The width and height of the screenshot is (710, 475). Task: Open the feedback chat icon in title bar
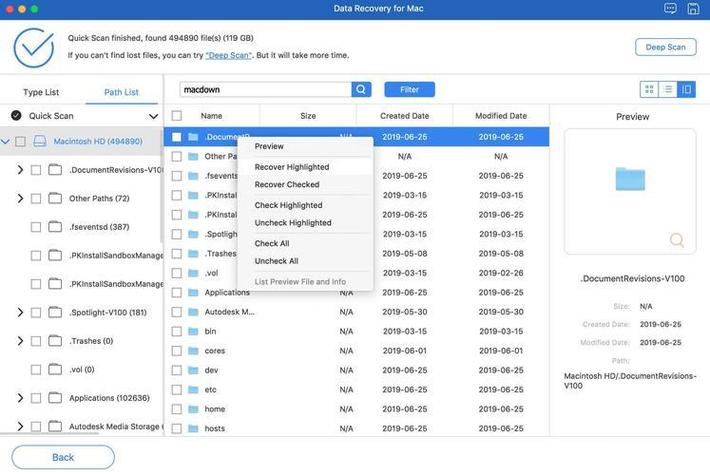(670, 8)
